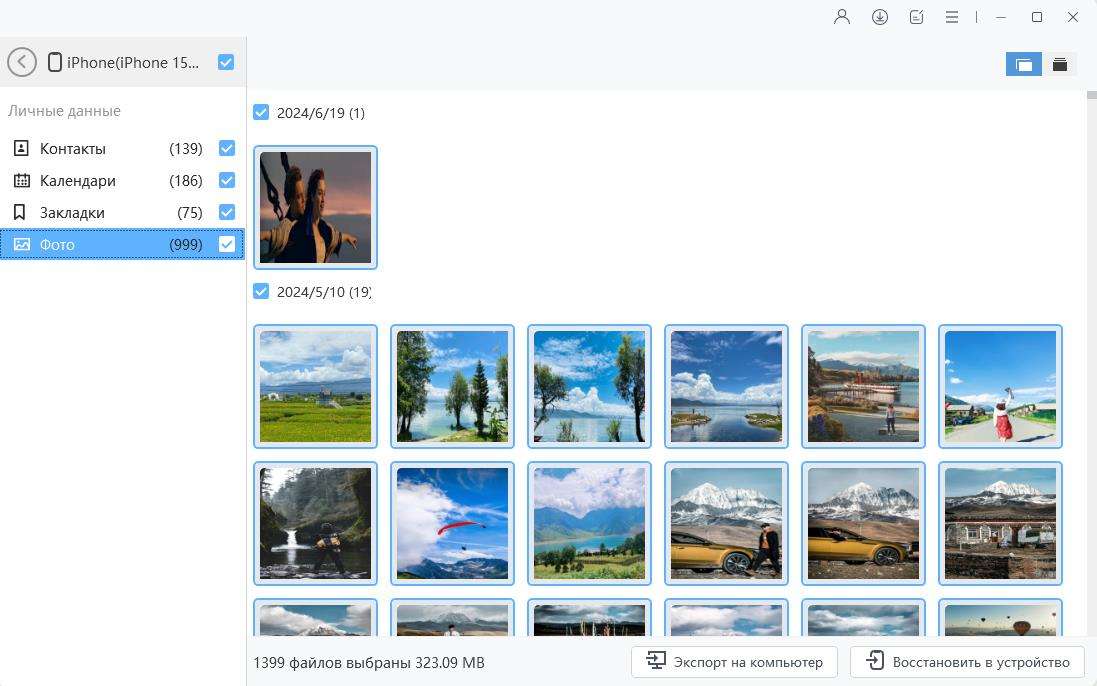Click the Photos picture icon in sidebar
This screenshot has height=686, width=1097.
(22, 244)
